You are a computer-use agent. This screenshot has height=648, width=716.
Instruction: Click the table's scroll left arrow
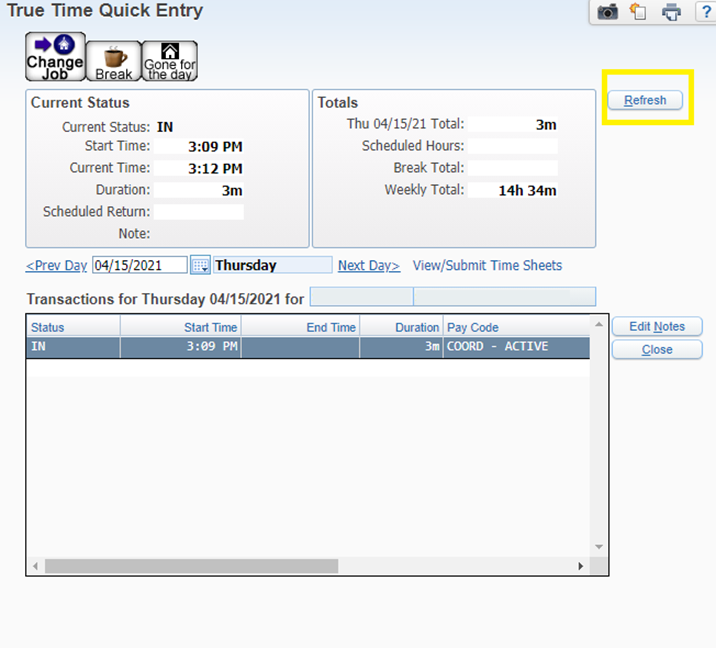coord(35,566)
